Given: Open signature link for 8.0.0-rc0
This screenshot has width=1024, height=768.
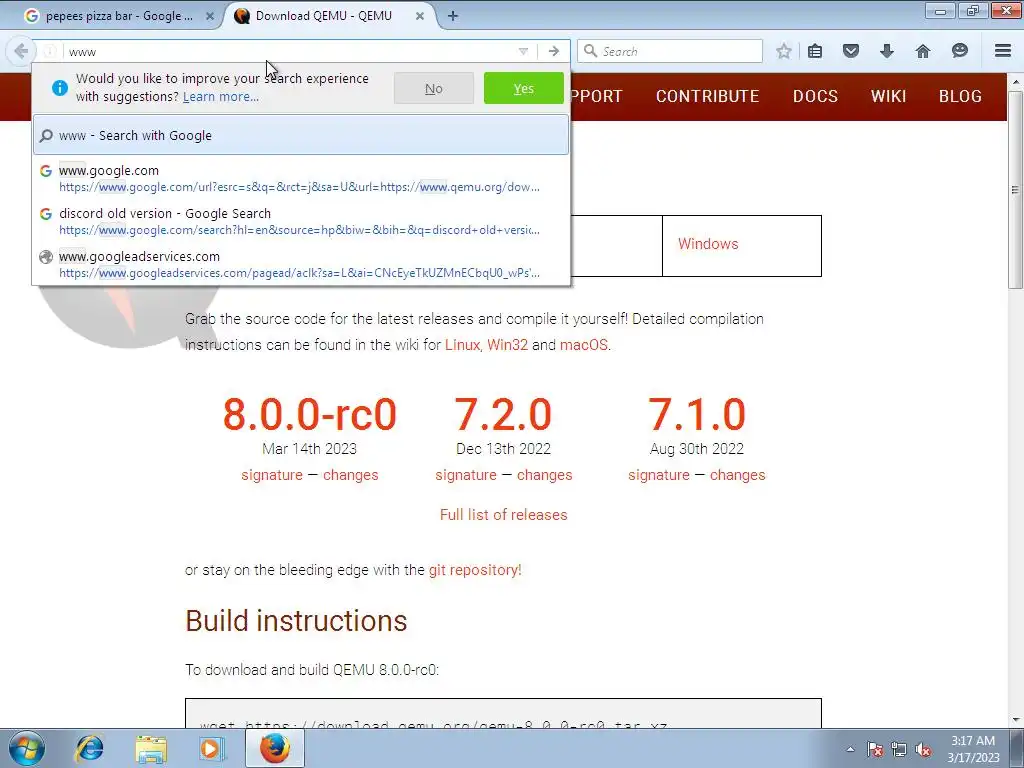Looking at the screenshot, I should 272,475.
